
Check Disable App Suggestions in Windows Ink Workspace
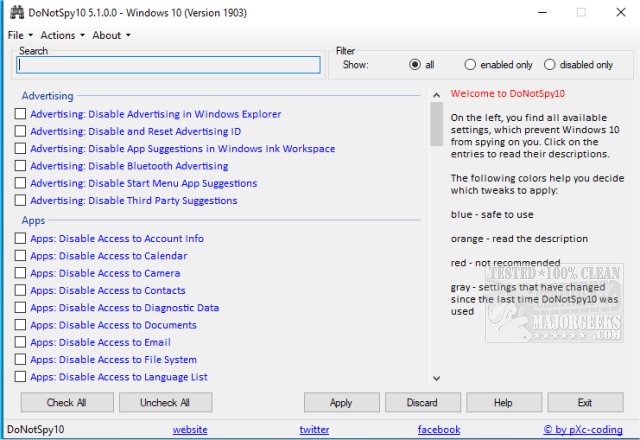[20, 148]
